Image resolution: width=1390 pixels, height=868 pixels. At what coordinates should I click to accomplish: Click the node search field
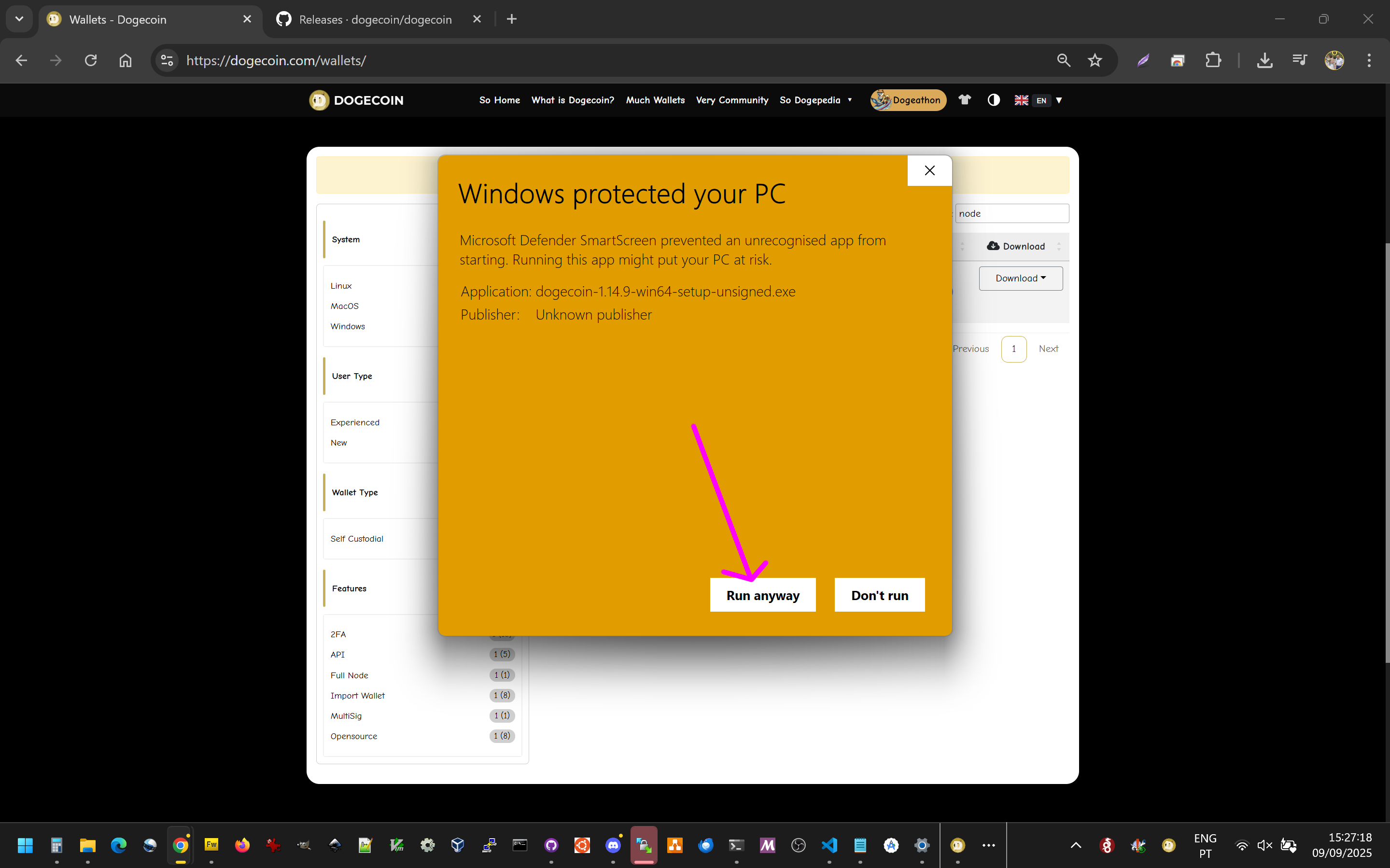tap(1011, 213)
